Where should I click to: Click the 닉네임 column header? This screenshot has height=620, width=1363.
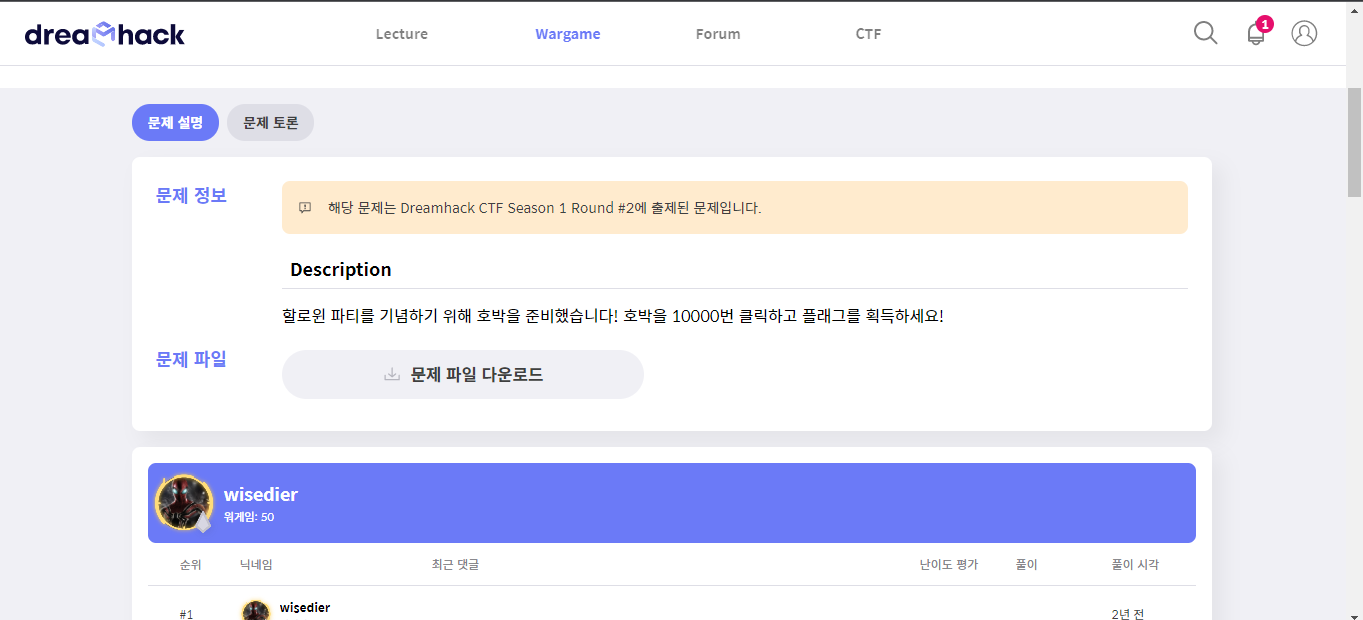pos(256,565)
